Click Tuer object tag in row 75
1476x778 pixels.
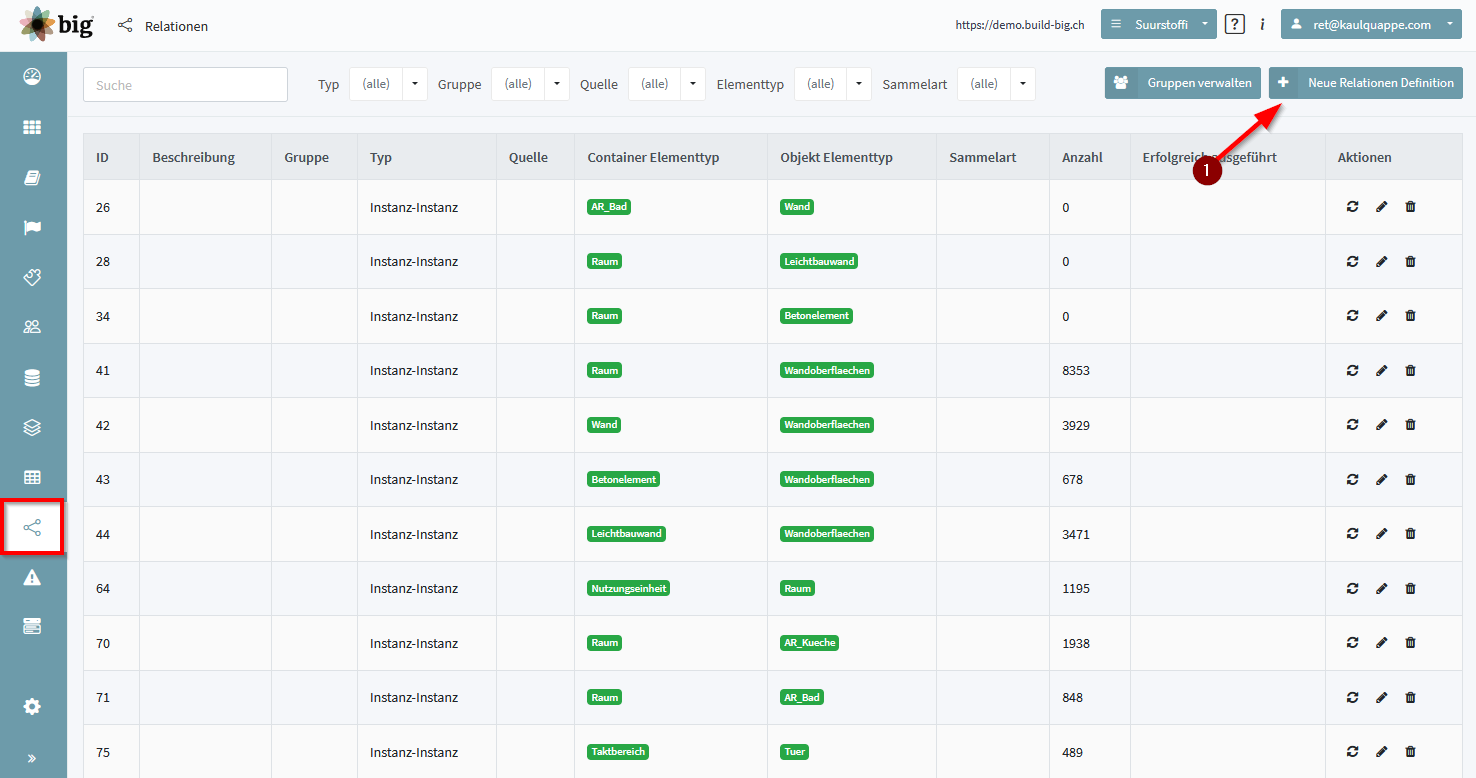[x=795, y=752]
